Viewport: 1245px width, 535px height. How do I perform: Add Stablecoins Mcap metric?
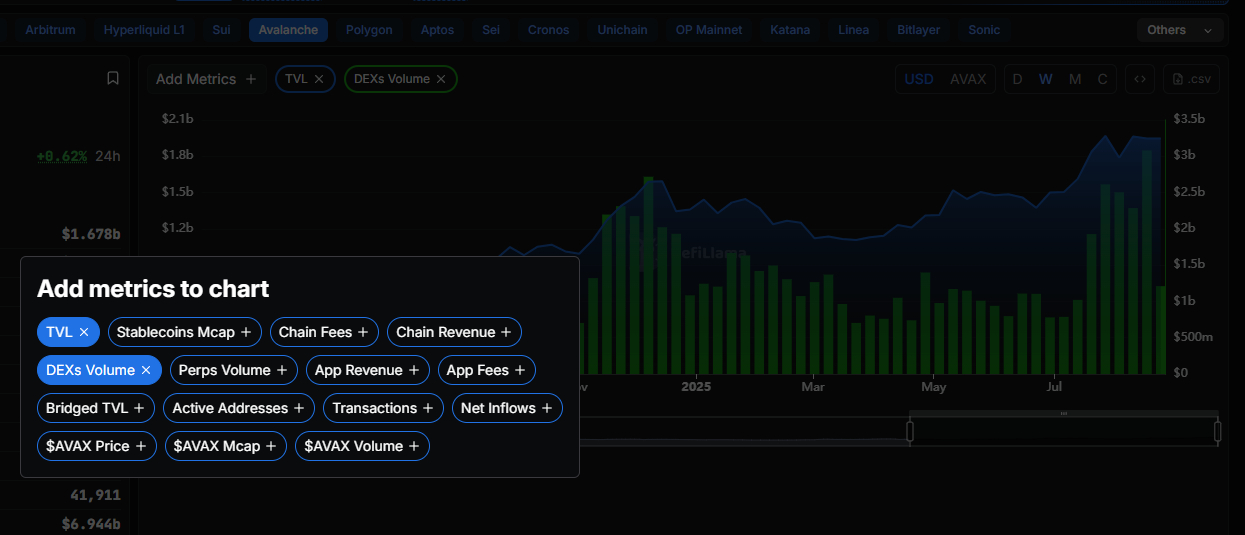coord(185,332)
